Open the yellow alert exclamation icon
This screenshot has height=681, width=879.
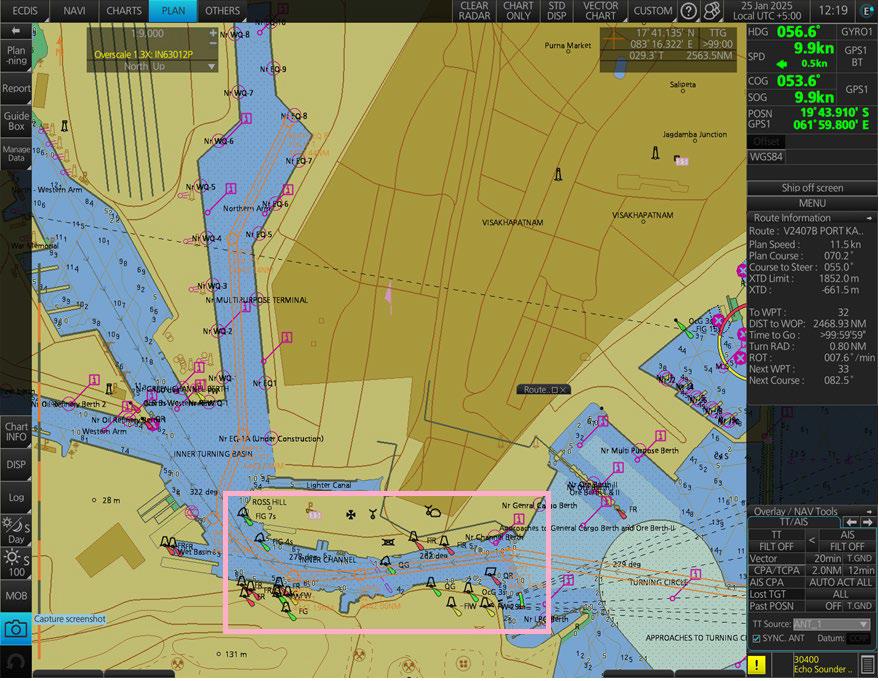[756, 665]
